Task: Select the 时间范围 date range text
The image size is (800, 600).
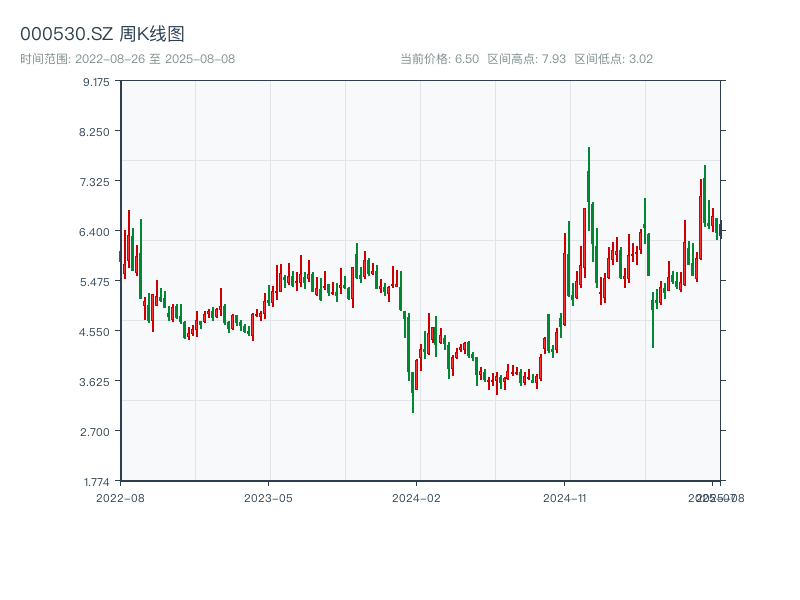Action: (127, 59)
